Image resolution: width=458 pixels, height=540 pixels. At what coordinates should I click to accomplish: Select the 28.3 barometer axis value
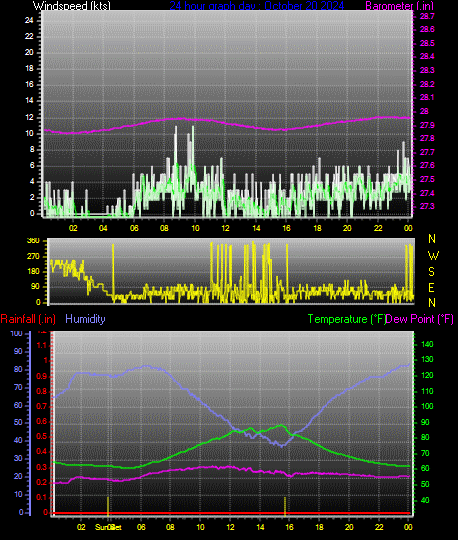[427, 70]
